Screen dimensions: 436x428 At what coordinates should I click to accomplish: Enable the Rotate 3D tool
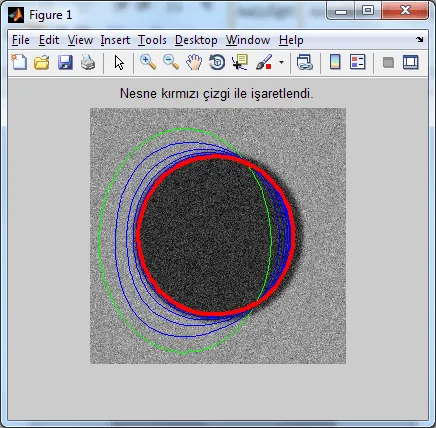pos(217,62)
